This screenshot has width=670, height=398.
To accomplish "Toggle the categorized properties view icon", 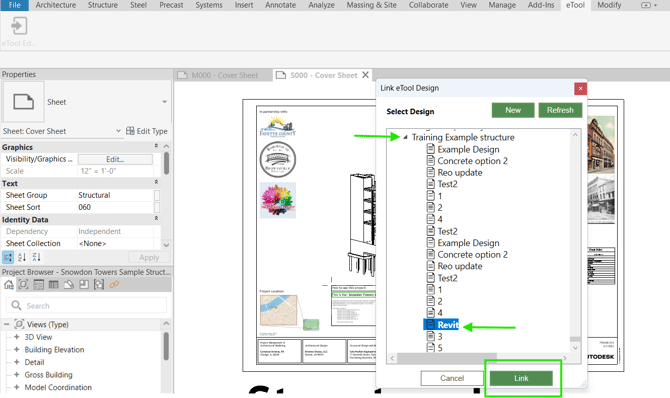I will click(x=8, y=257).
